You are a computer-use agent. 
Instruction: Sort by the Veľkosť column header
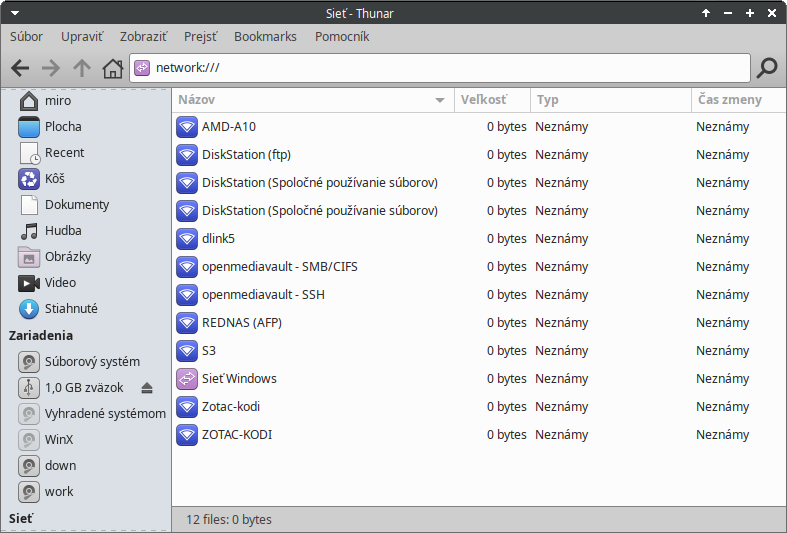pos(492,100)
